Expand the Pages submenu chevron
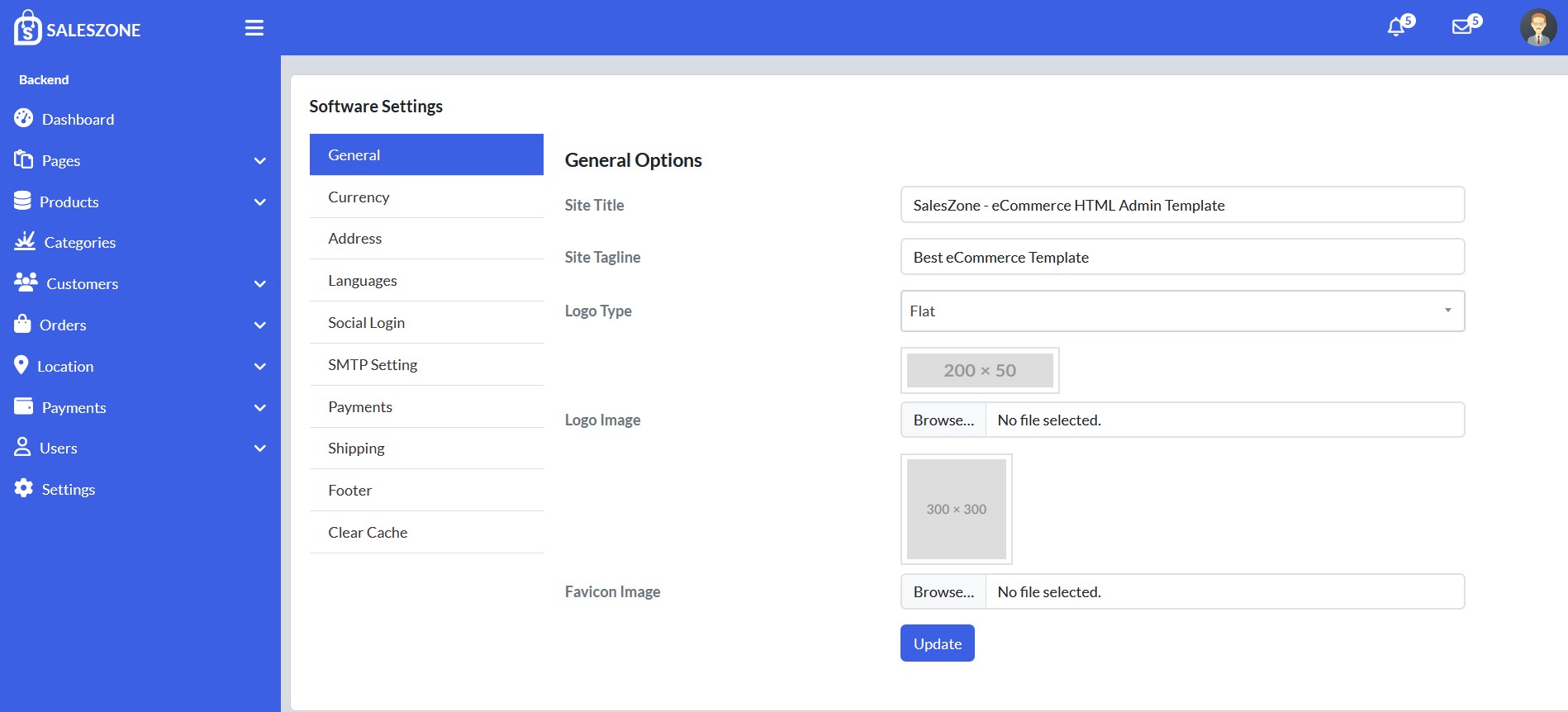The image size is (1568, 712). pyautogui.click(x=260, y=161)
